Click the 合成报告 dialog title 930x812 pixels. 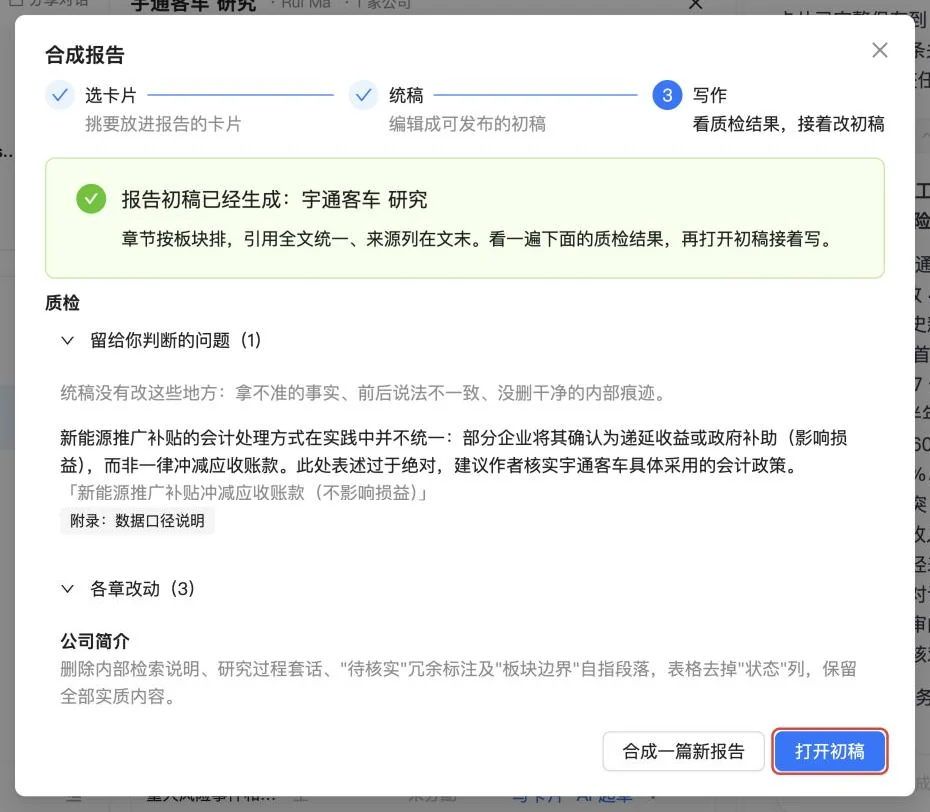pos(85,55)
